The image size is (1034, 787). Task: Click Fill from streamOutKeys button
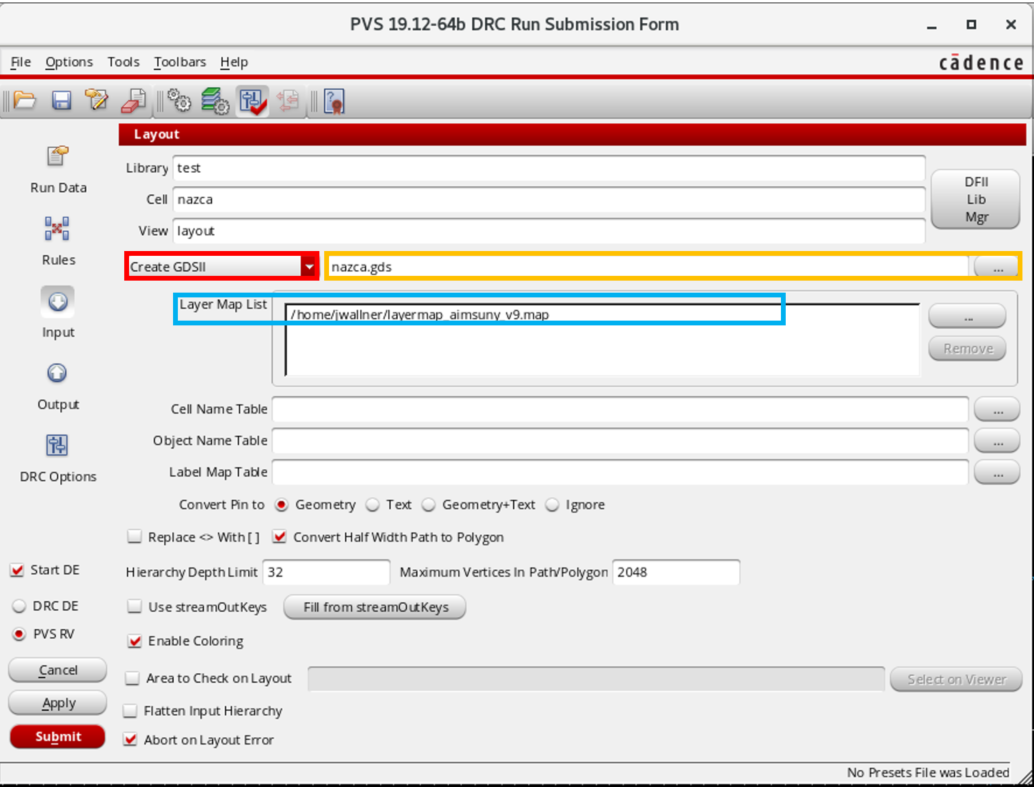375,607
